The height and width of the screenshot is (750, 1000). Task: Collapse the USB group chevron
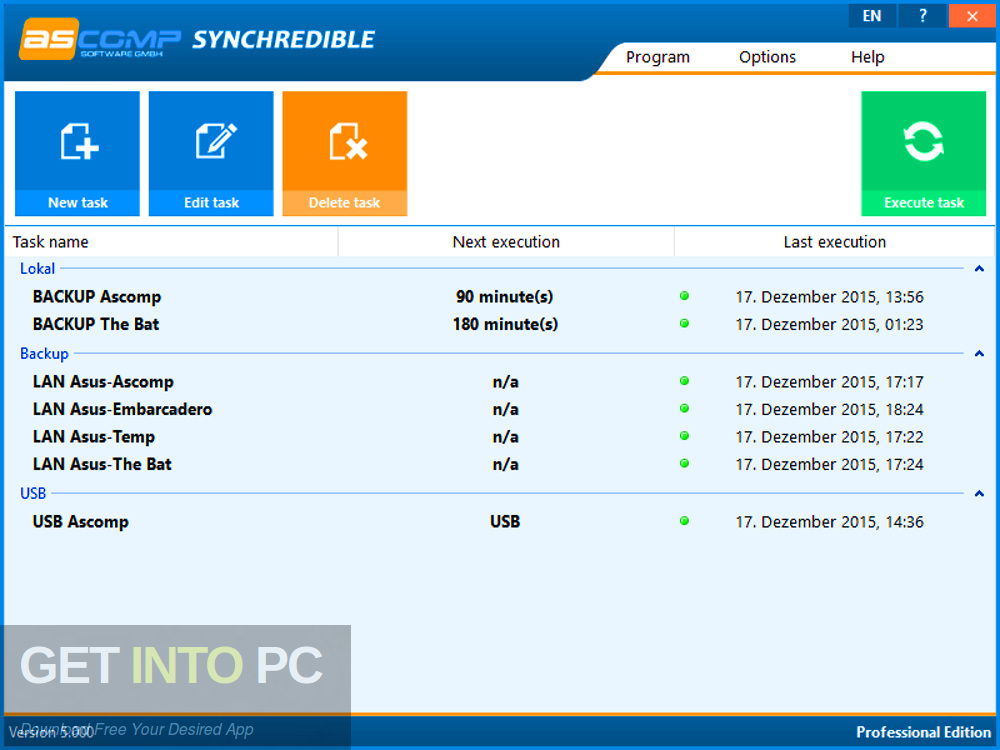pos(979,494)
